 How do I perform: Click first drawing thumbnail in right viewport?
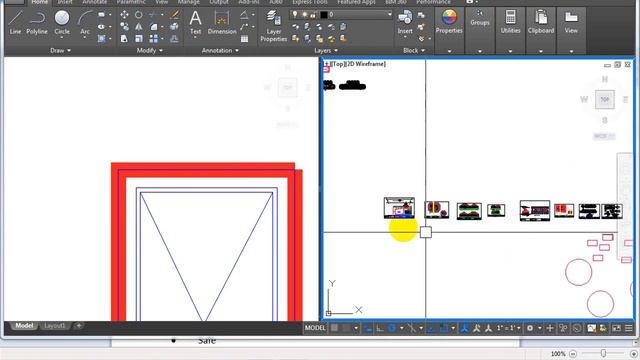[x=399, y=208]
